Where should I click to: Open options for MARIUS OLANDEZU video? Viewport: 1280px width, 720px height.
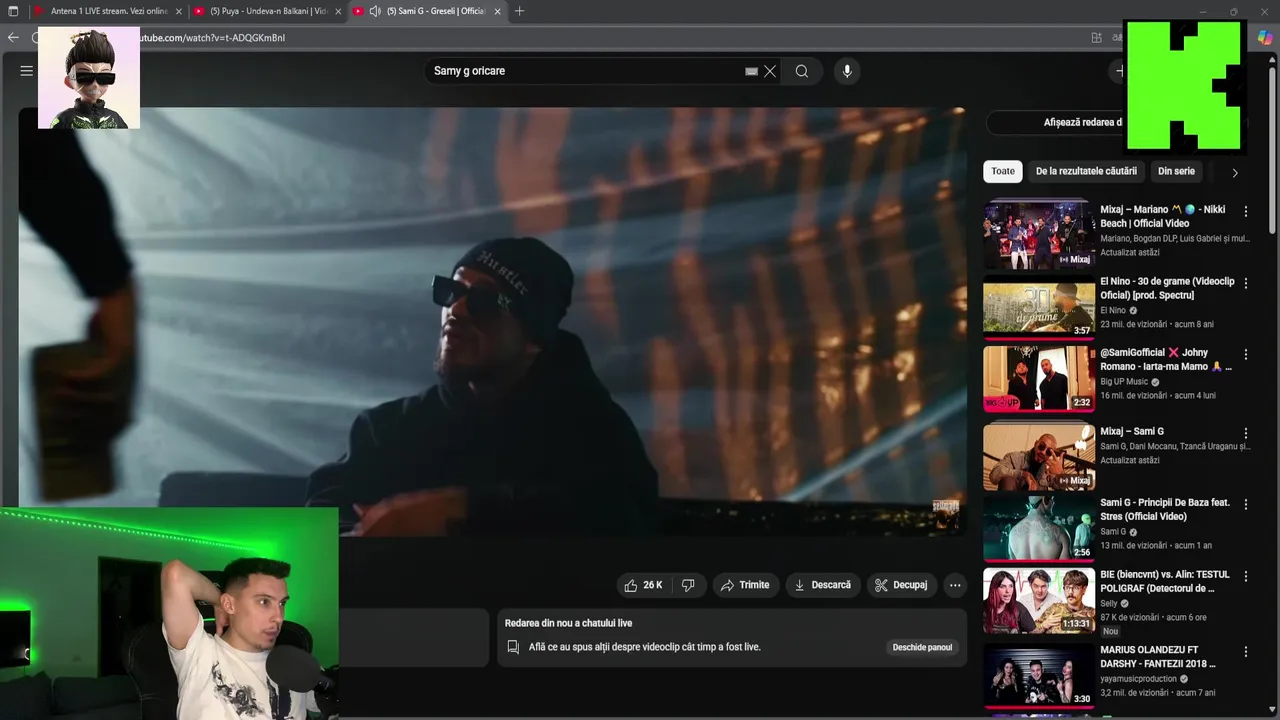coord(1246,651)
